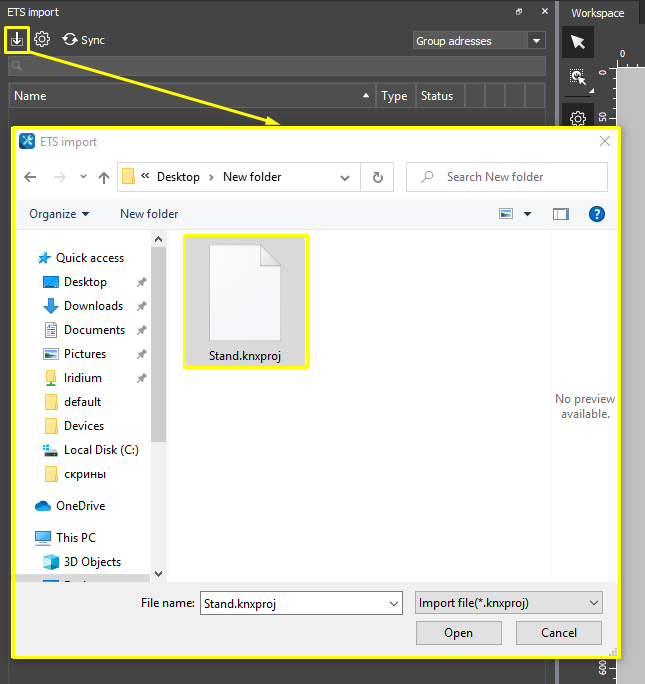Toggle the preview pane icon

[561, 214]
